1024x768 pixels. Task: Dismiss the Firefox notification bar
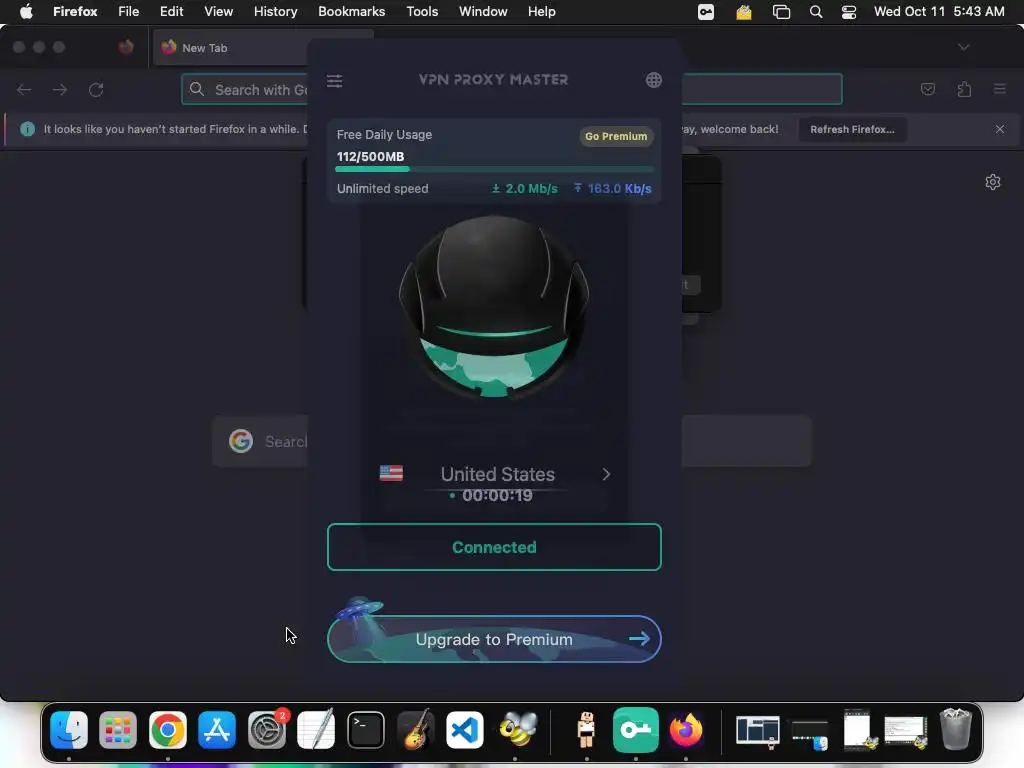[x=1000, y=129]
